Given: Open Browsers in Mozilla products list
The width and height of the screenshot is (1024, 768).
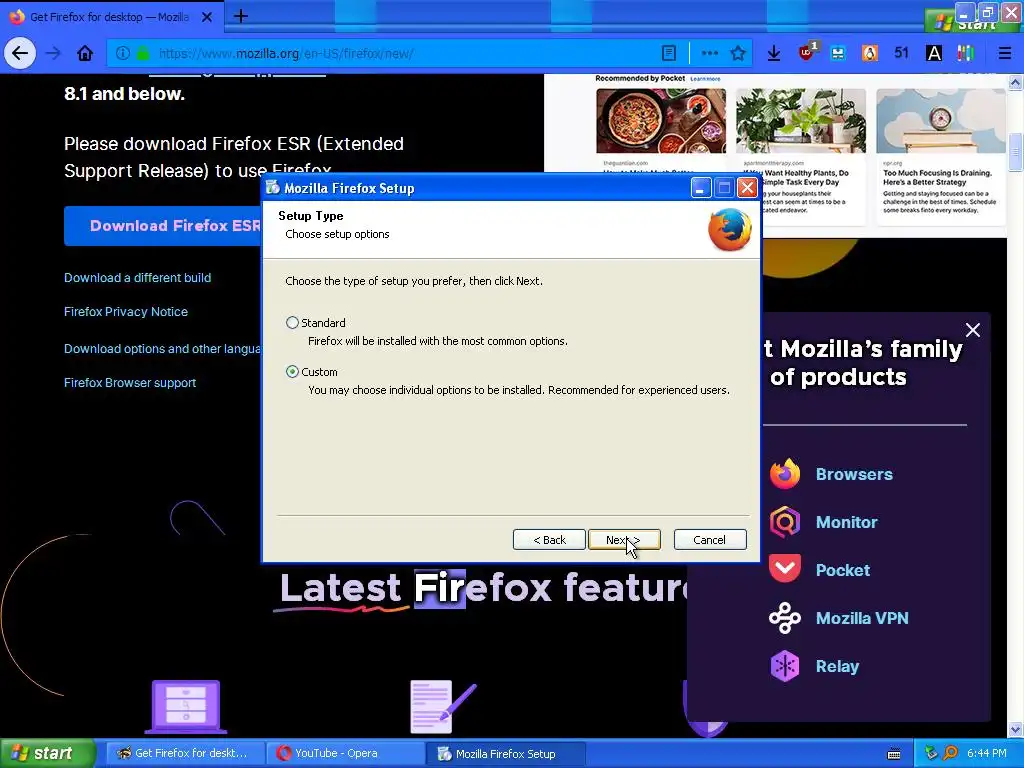Looking at the screenshot, I should pos(854,474).
